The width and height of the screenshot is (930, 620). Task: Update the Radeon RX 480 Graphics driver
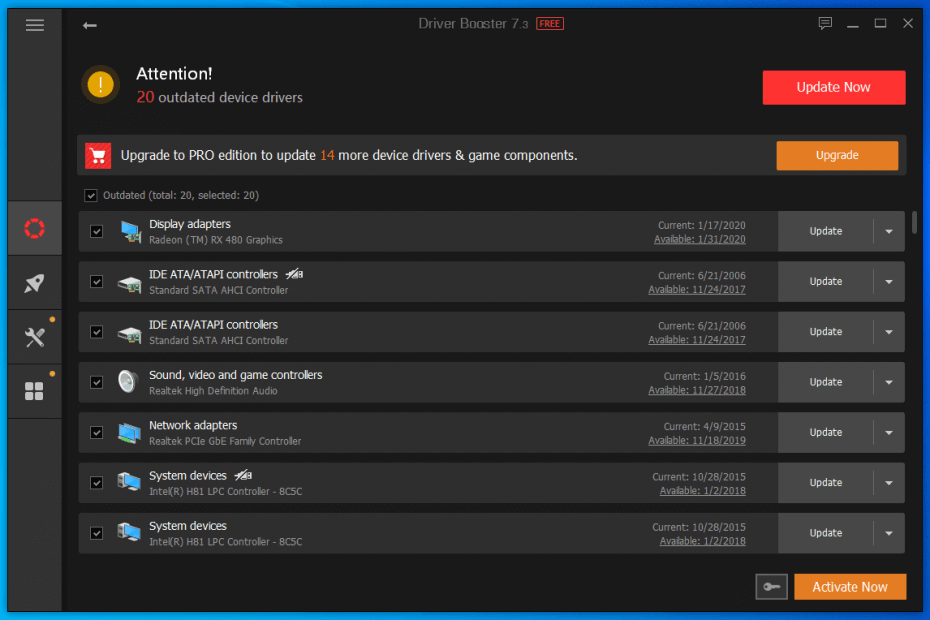[826, 231]
